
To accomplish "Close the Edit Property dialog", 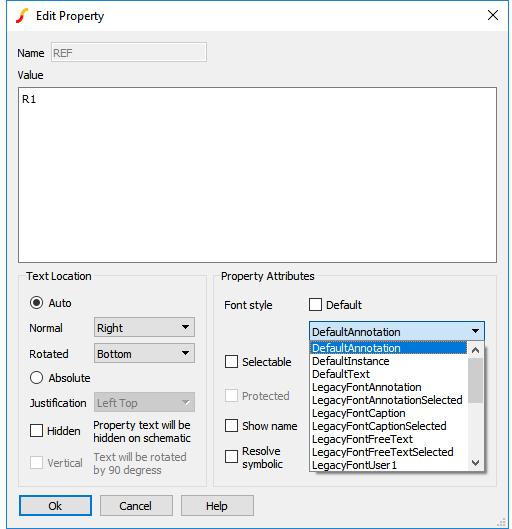I will pyautogui.click(x=493, y=15).
